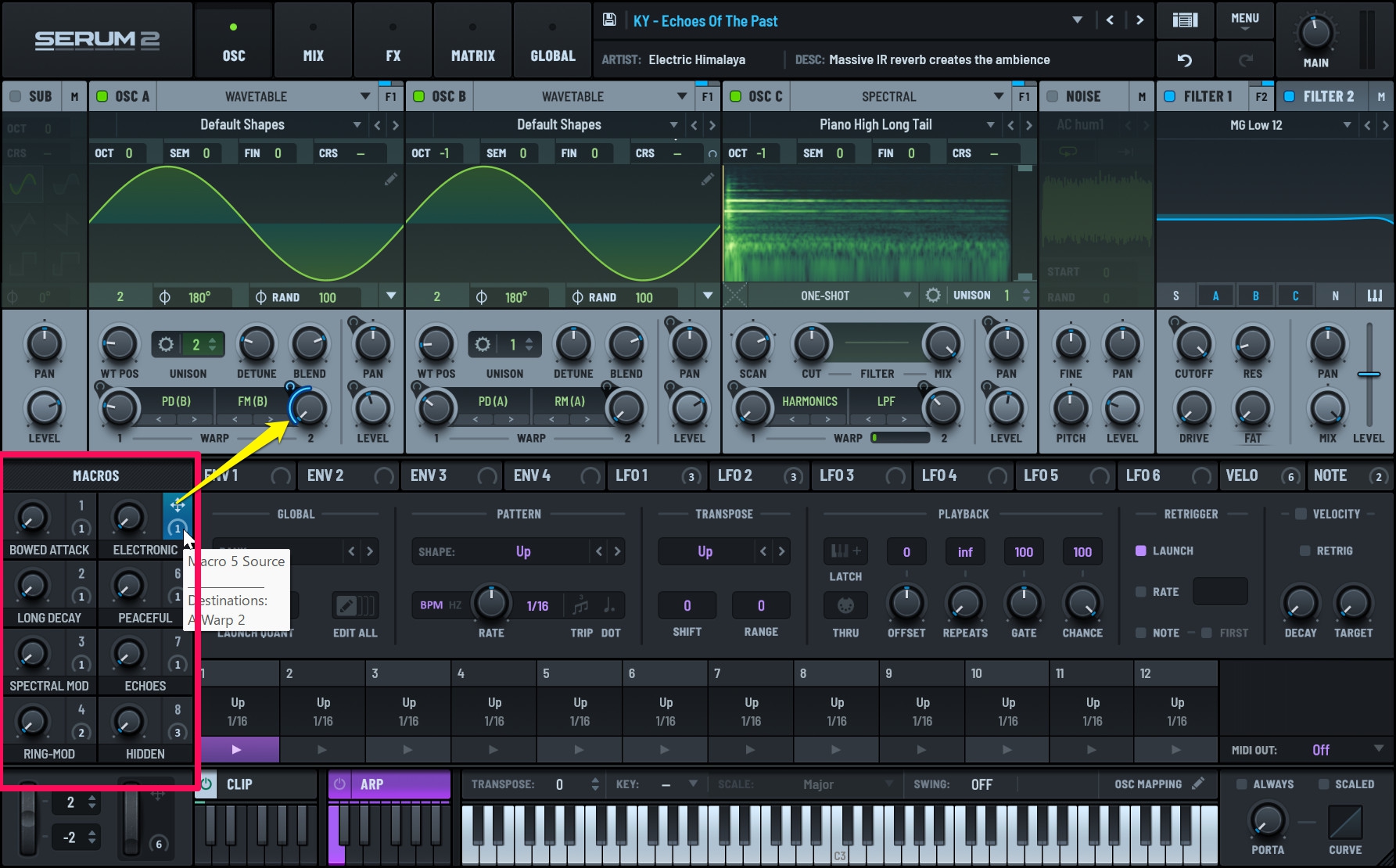Edit OSC mapping with pencil icon
This screenshot has height=868, width=1396.
(x=1197, y=783)
